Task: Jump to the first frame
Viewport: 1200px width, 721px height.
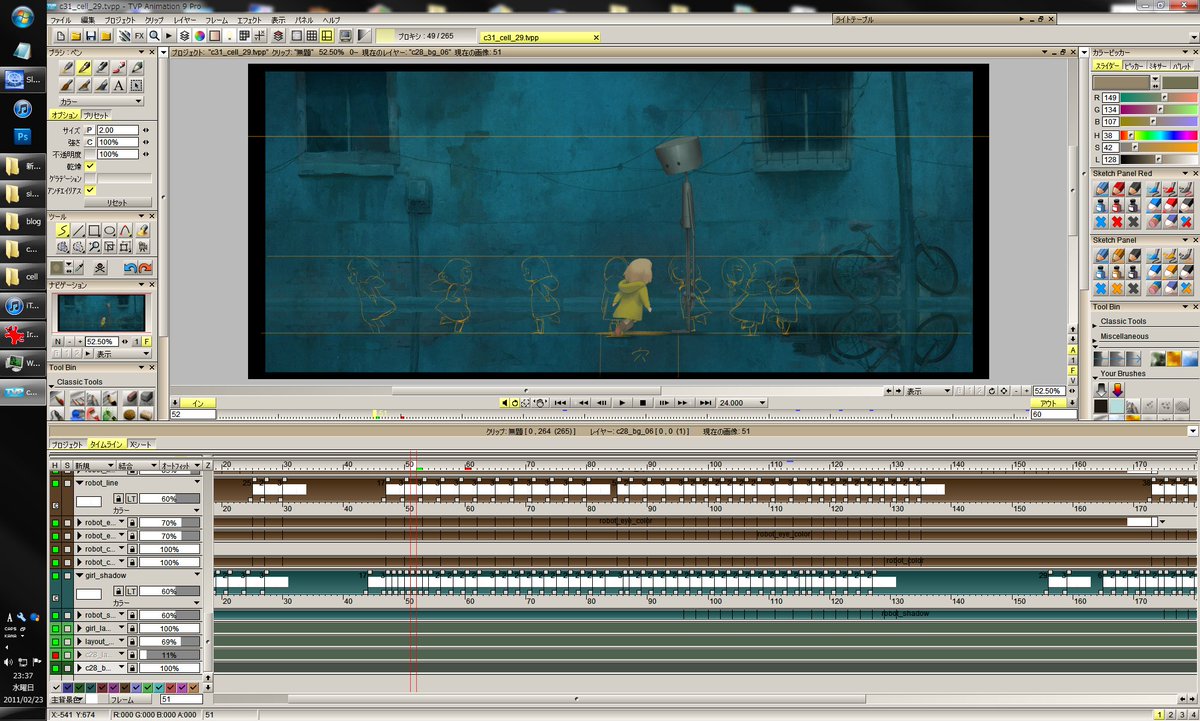Action: click(x=561, y=402)
